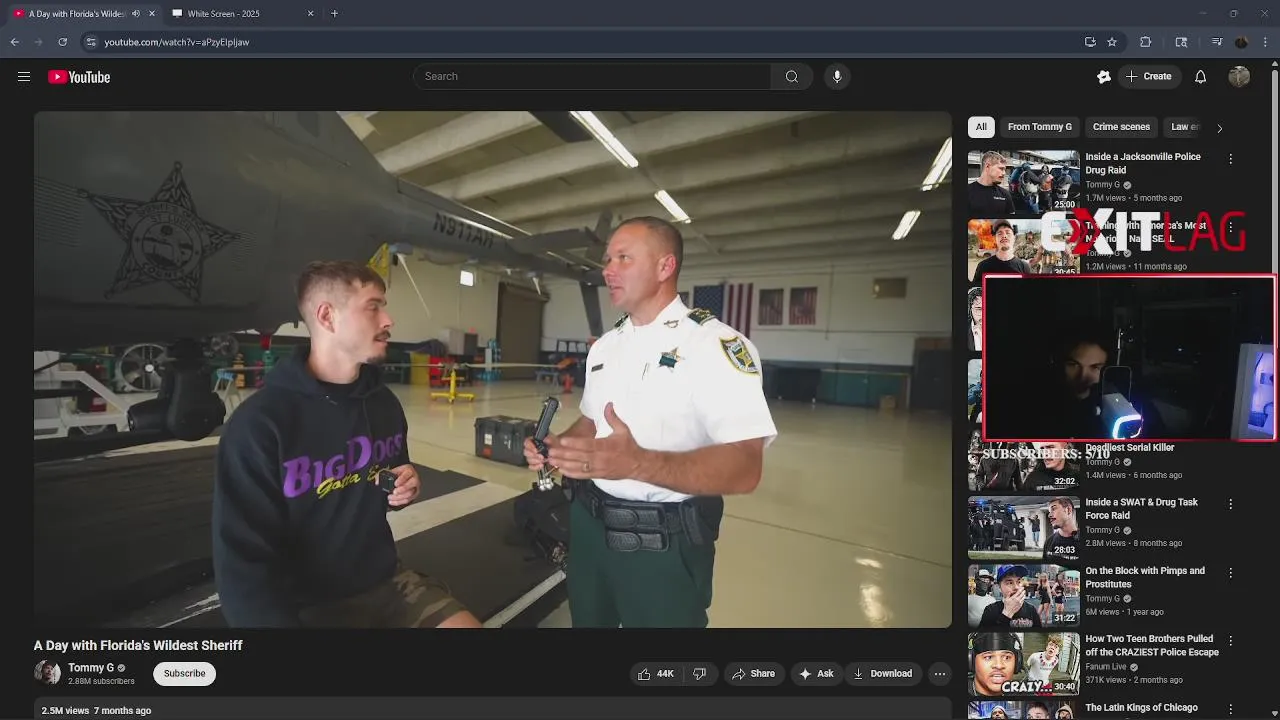Subscribe to Tommy G channel
Image resolution: width=1280 pixels, height=720 pixels.
click(185, 674)
